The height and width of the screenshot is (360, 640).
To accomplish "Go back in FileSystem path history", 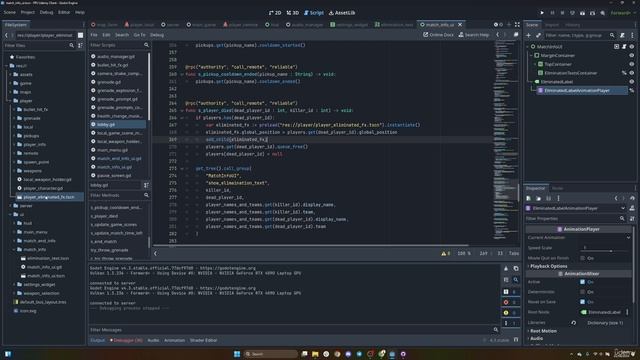I will [7, 36].
